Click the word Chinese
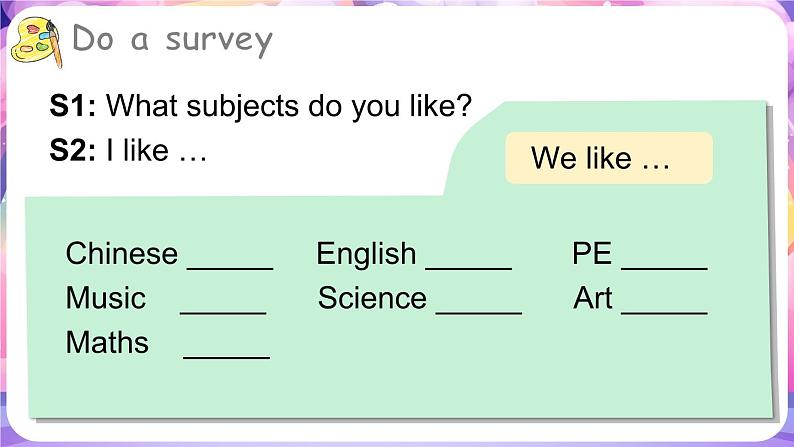 click(x=121, y=254)
